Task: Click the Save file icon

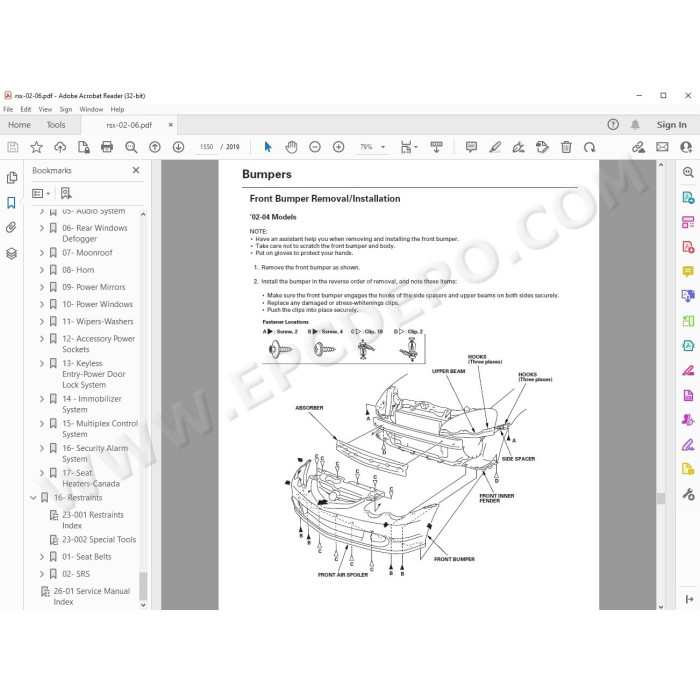Action: point(12,147)
